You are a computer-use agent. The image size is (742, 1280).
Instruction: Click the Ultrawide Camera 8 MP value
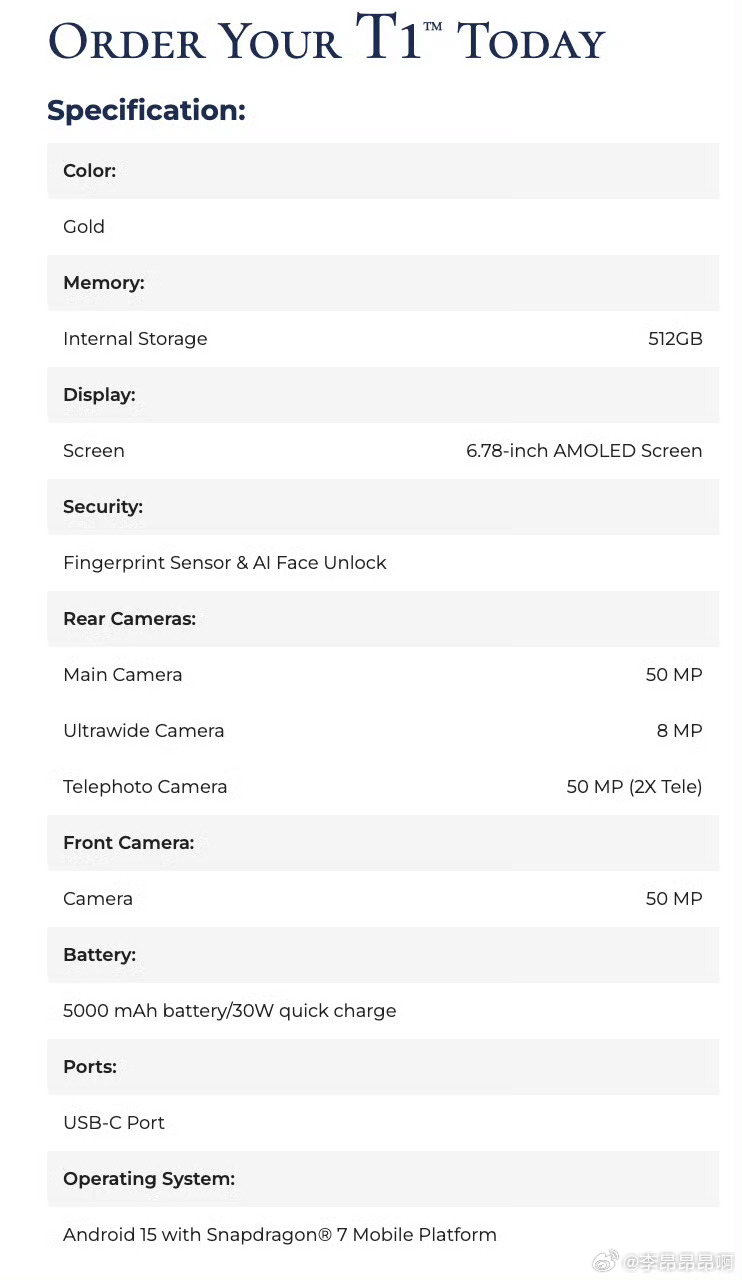(680, 731)
